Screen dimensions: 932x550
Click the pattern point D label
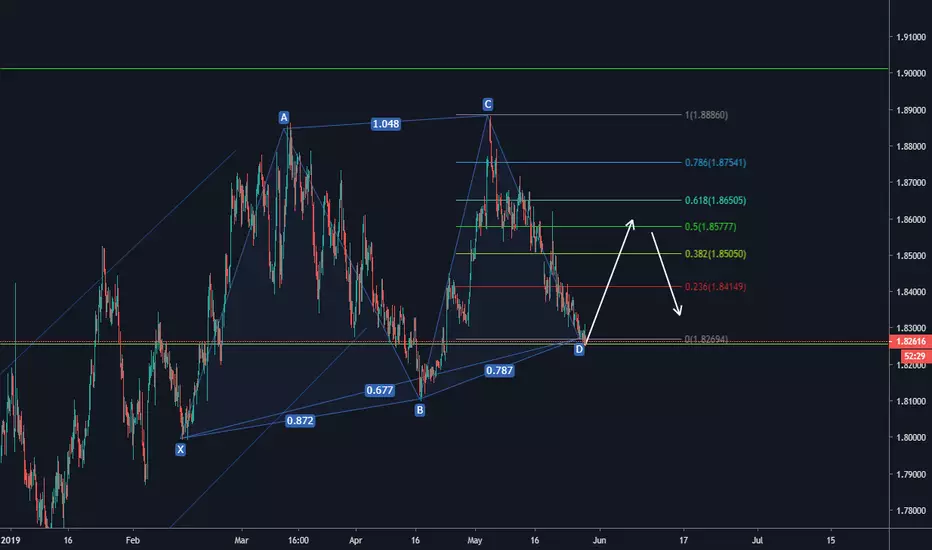(x=579, y=350)
